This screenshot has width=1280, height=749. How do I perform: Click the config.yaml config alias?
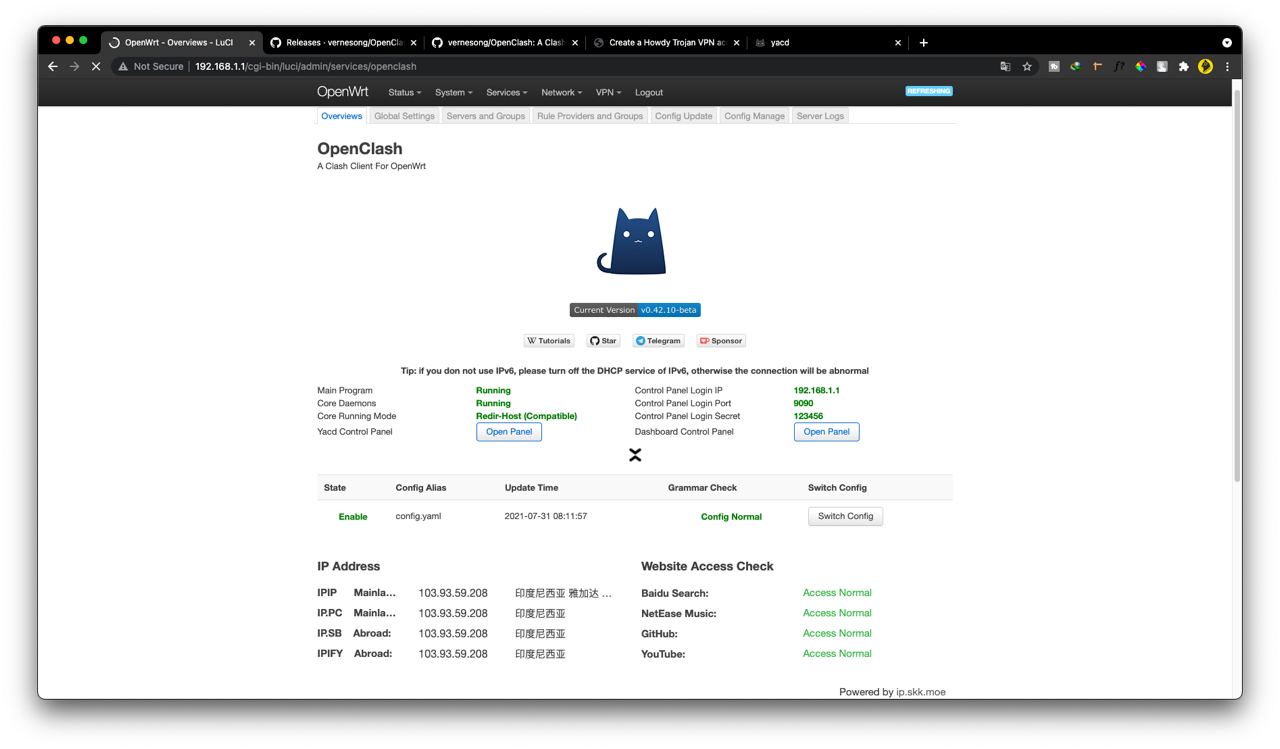pos(418,516)
